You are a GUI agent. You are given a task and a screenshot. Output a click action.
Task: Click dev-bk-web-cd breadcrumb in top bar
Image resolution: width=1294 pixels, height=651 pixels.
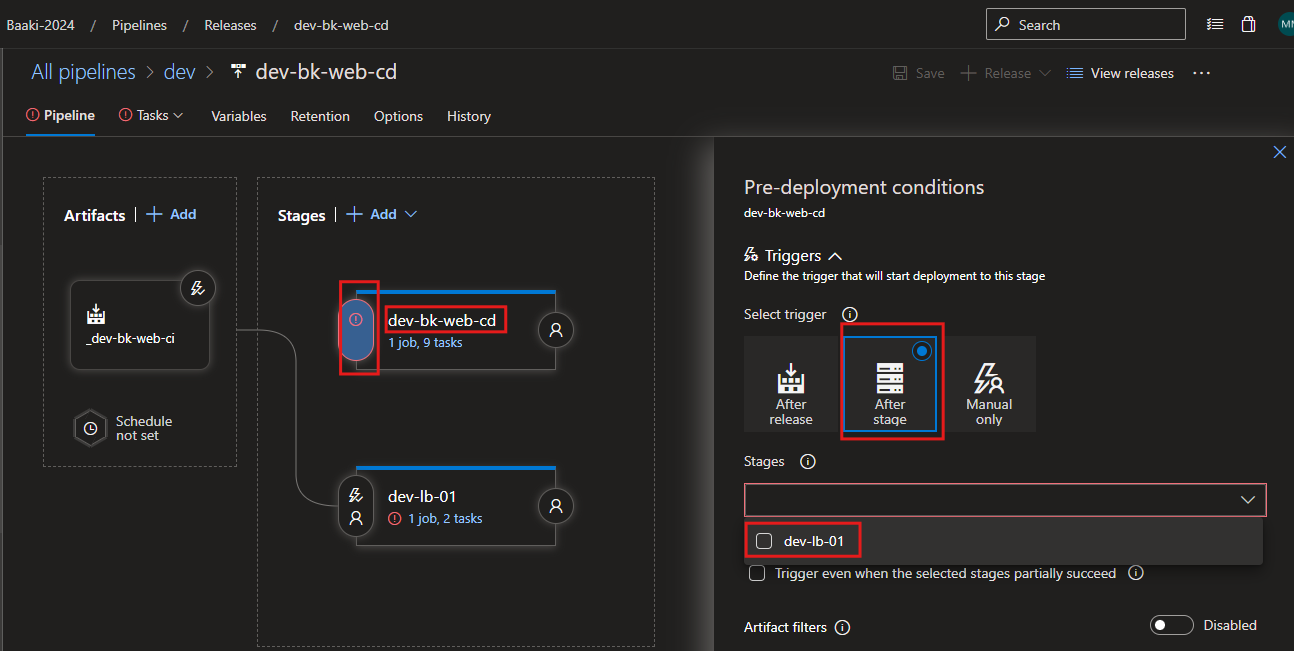tap(341, 25)
